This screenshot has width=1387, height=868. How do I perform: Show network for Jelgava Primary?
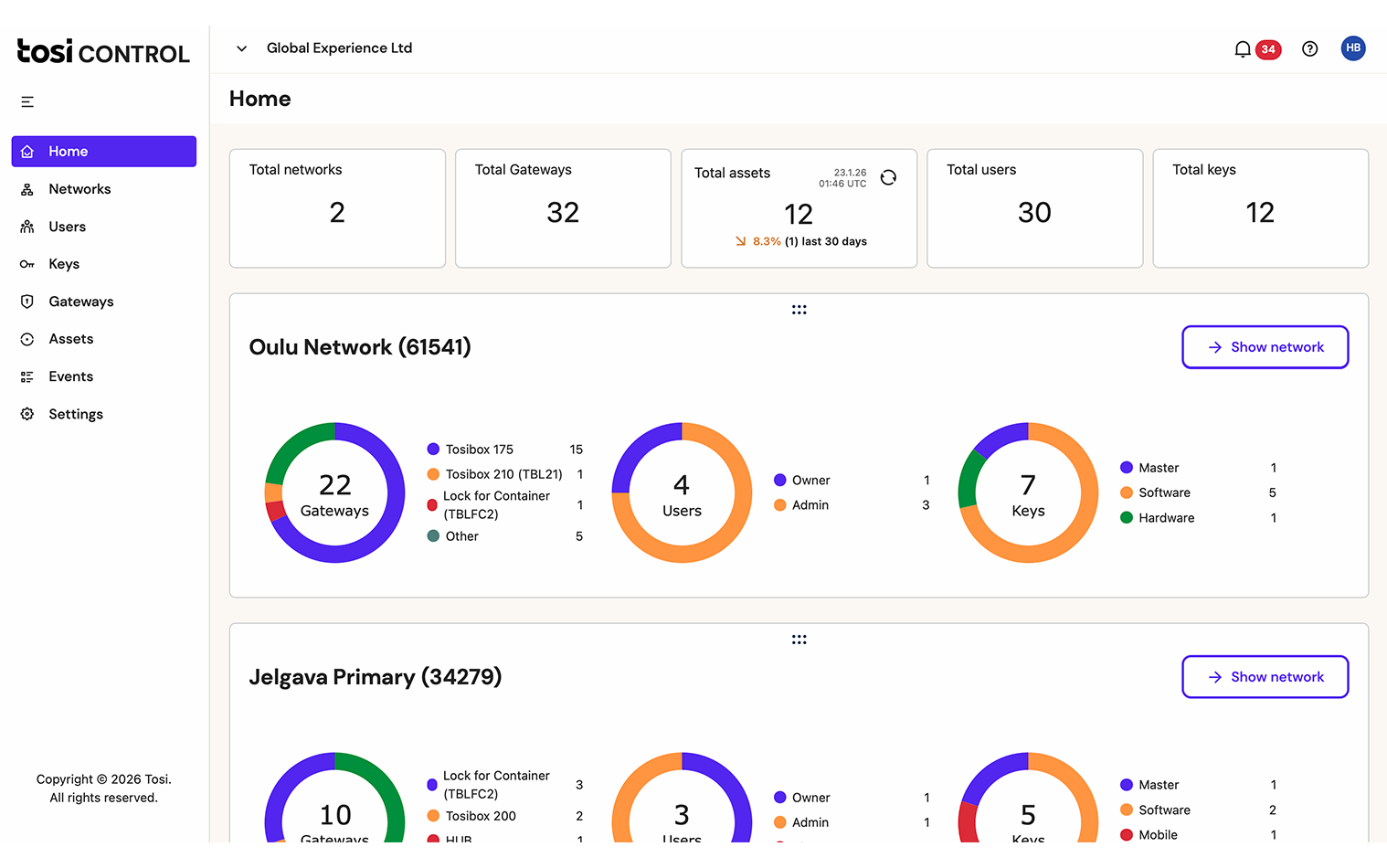(x=1265, y=677)
